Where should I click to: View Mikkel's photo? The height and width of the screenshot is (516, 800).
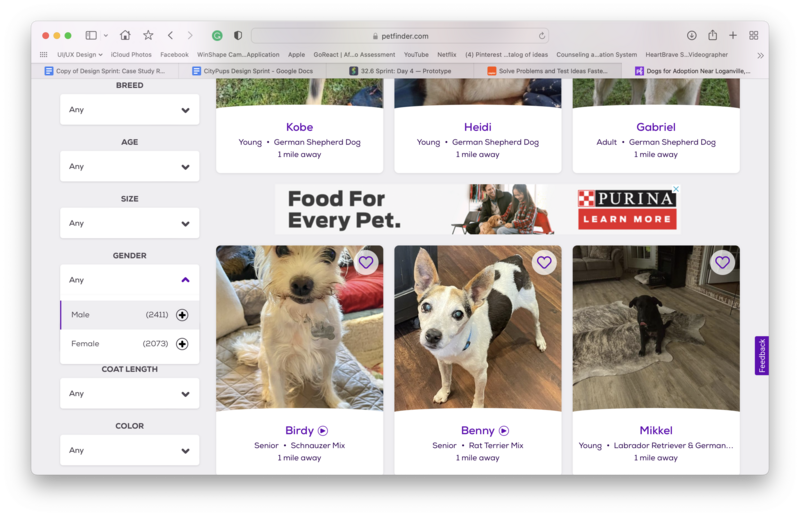click(x=656, y=328)
